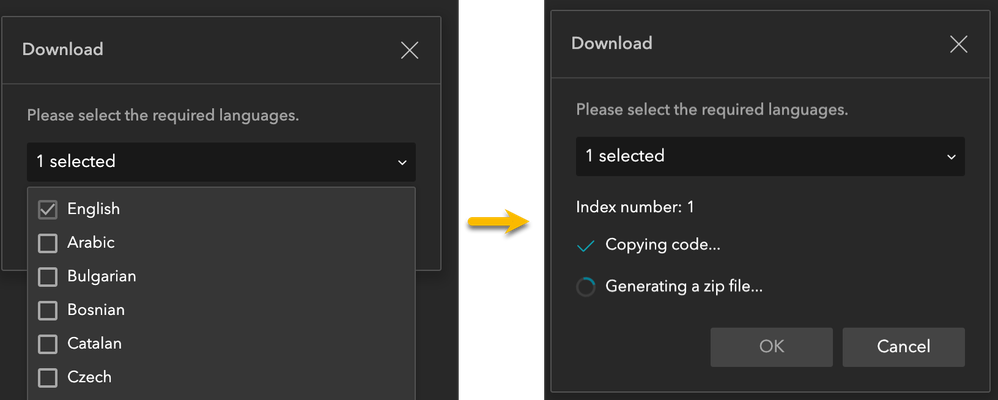Open the '1 selected' box above Index number
Image resolution: width=998 pixels, height=400 pixels.
[769, 156]
